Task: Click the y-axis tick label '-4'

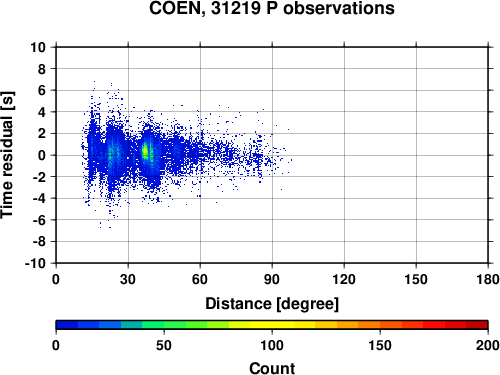Action: click(x=39, y=198)
